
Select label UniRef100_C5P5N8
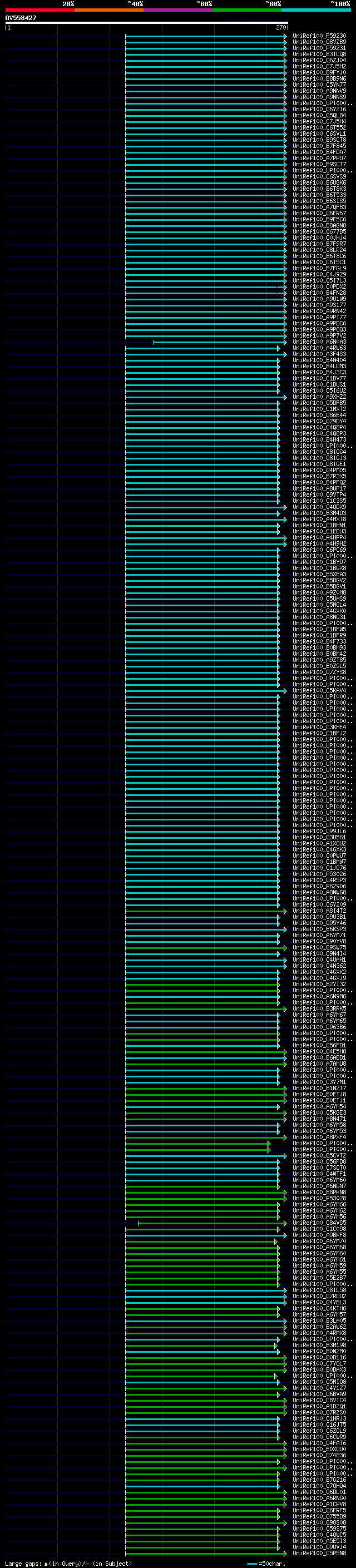point(319,1553)
